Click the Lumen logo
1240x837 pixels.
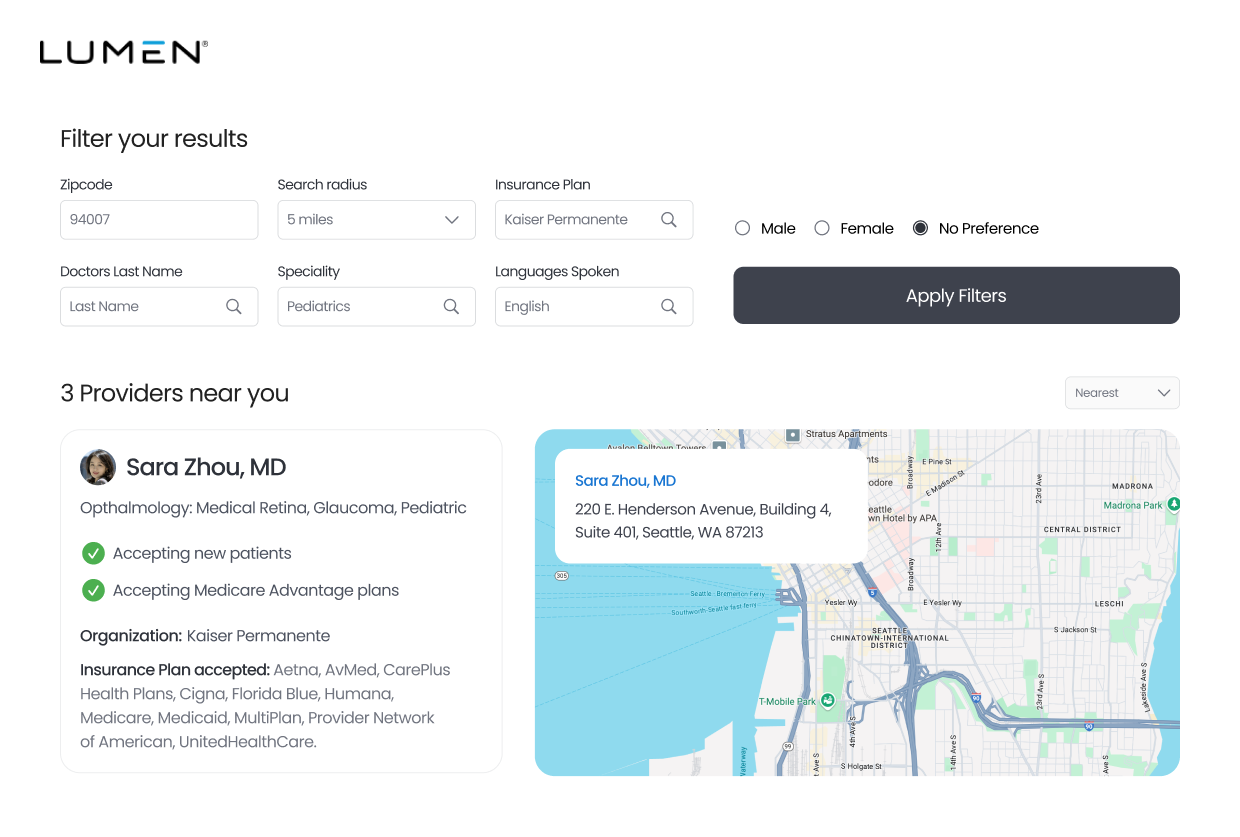click(124, 52)
